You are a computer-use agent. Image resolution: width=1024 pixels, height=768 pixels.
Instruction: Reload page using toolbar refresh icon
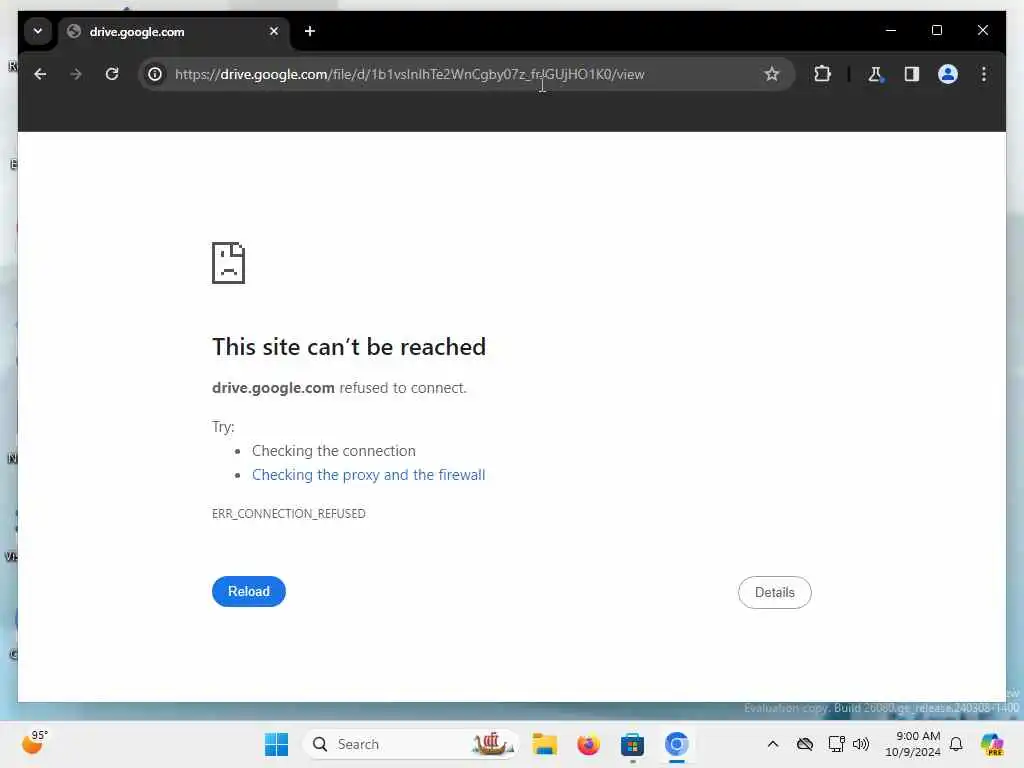tap(112, 74)
